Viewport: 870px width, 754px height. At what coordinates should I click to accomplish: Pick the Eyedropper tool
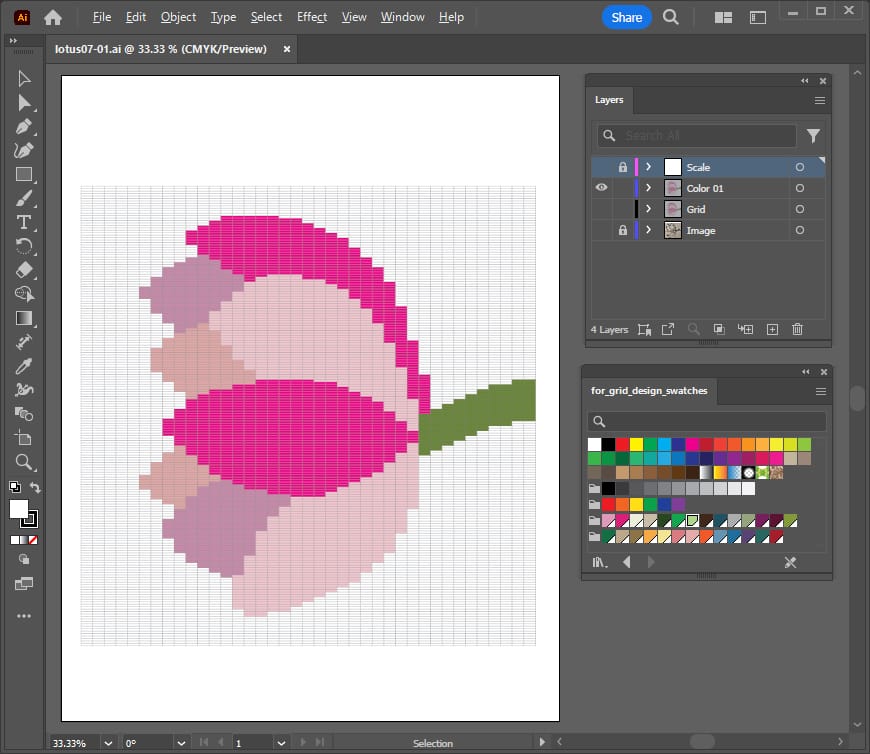(24, 366)
